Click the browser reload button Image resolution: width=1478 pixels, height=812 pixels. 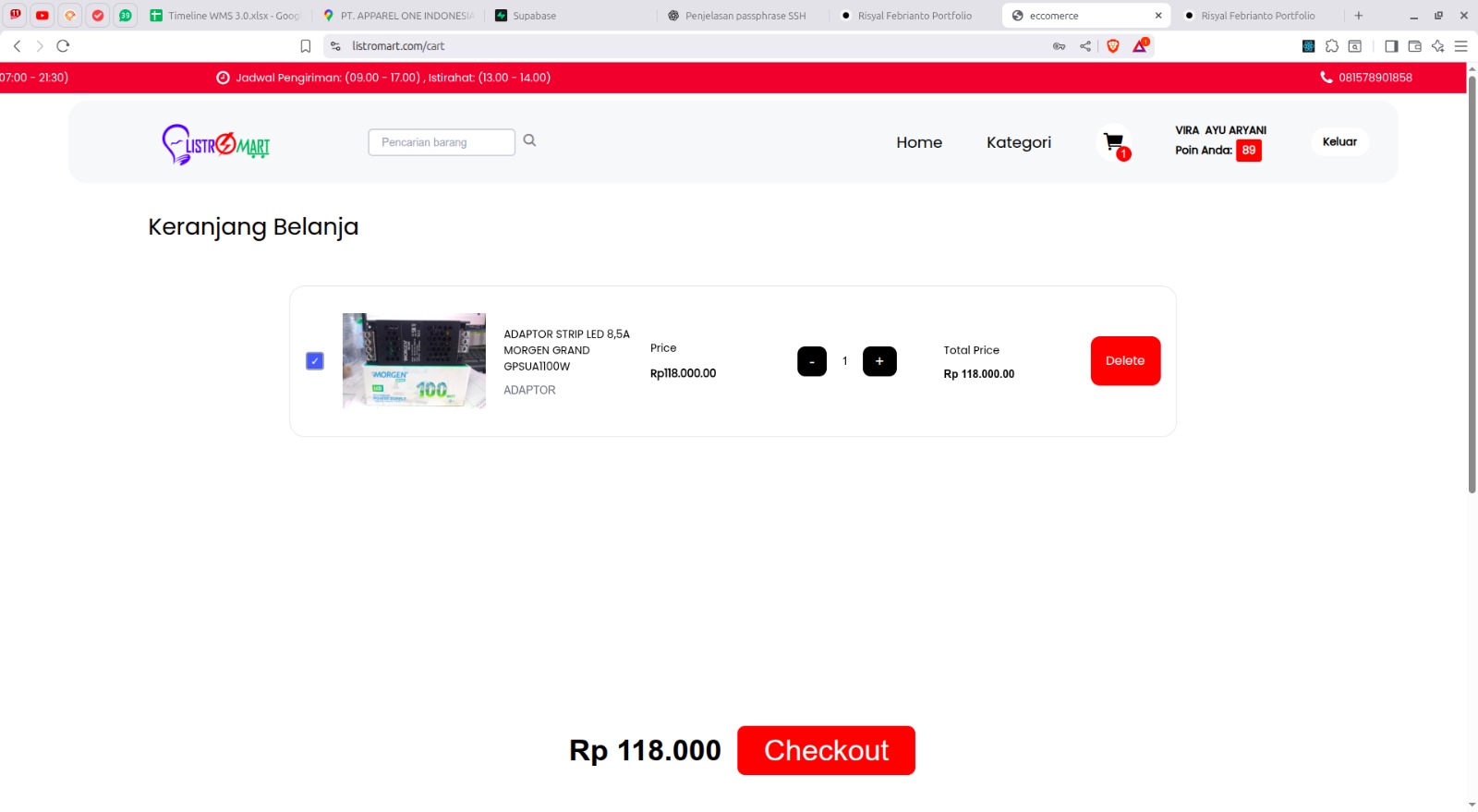[63, 46]
